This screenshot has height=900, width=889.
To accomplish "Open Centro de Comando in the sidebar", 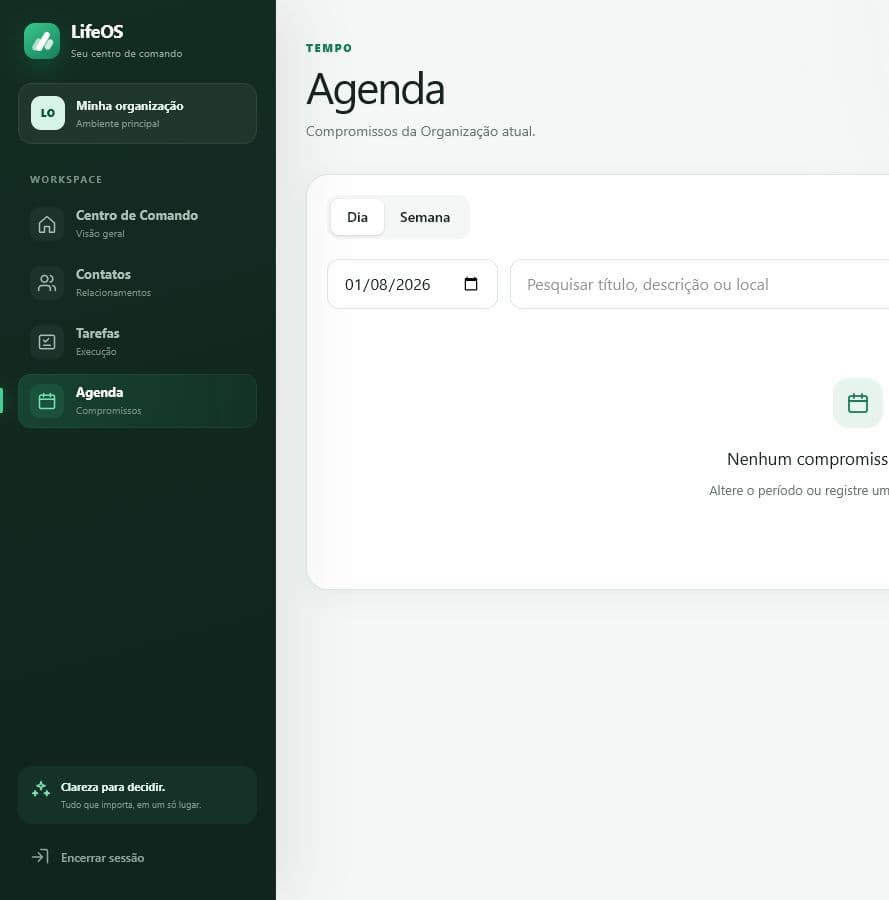I will tap(137, 224).
